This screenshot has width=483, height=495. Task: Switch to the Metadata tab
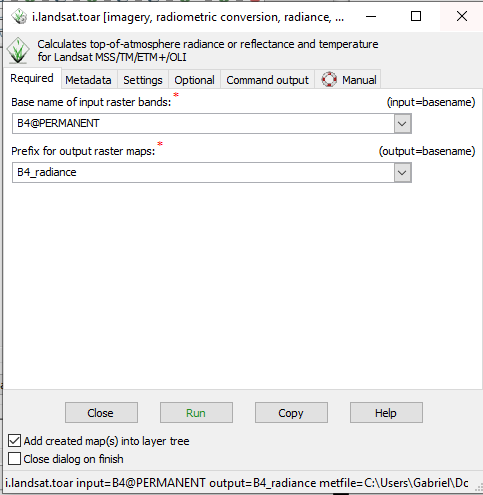tap(88, 80)
